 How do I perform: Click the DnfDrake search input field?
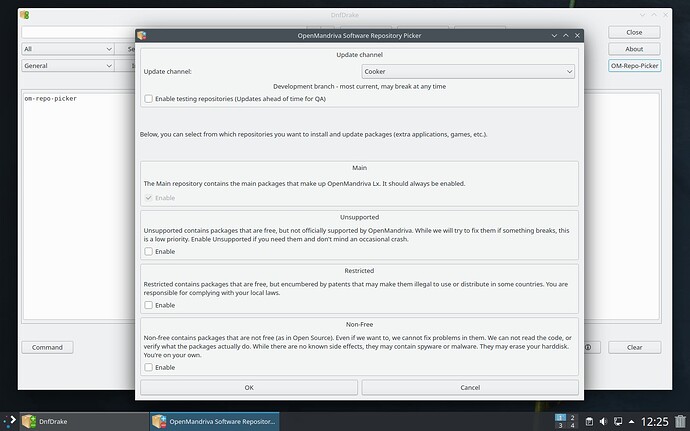pyautogui.click(x=78, y=32)
